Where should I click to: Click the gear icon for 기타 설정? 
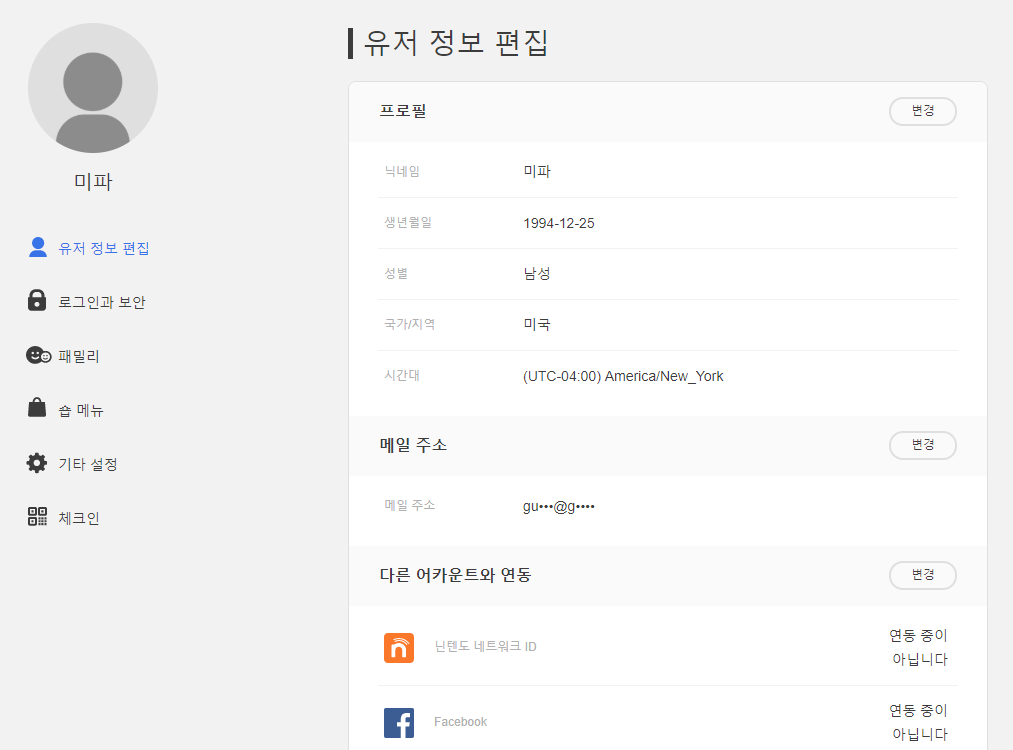37,463
